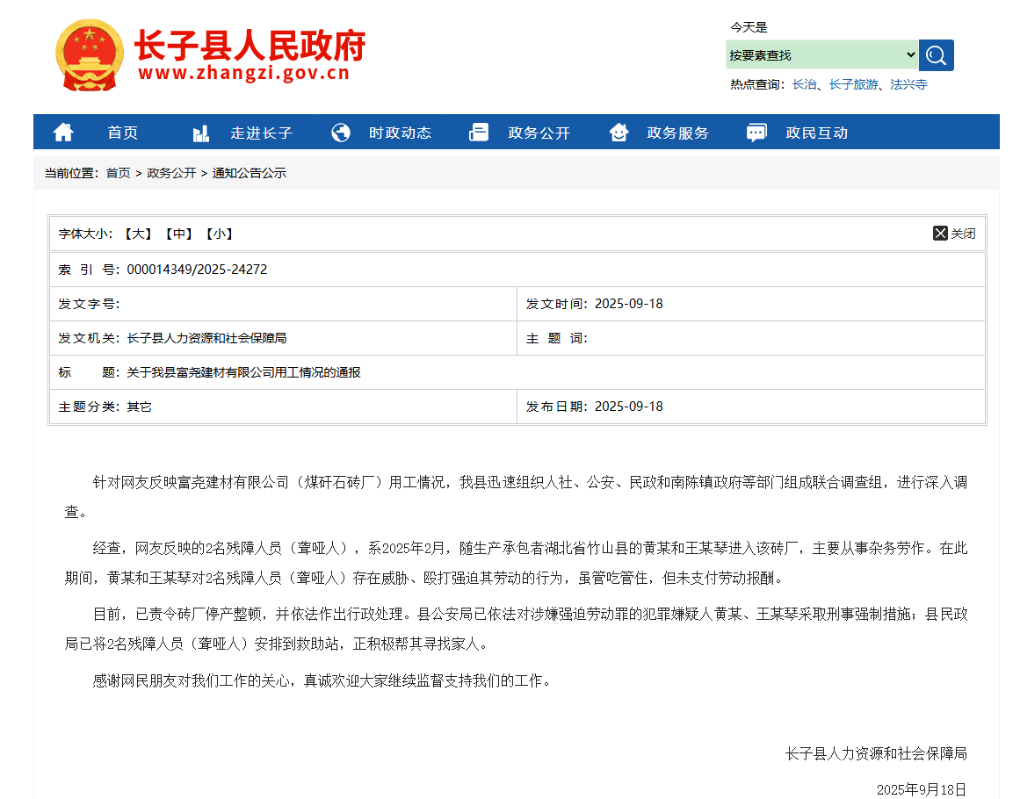Click the 长治 hot search link
The width and height of the screenshot is (1020, 799).
click(803, 85)
